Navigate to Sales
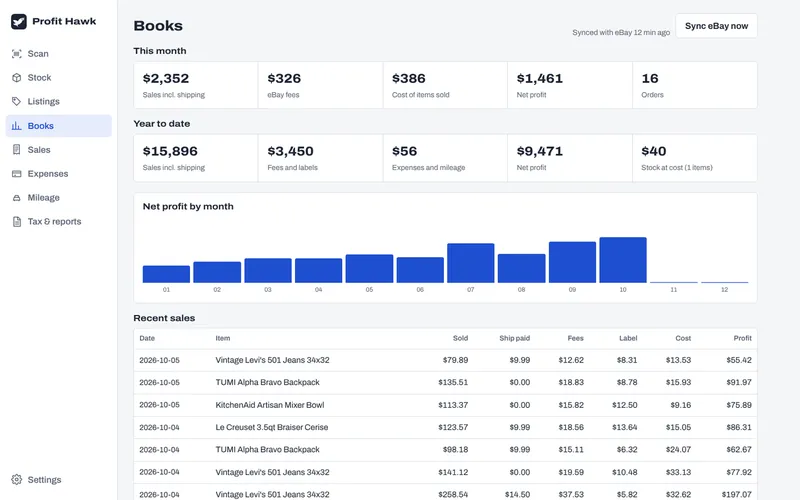800x500 pixels. point(59,149)
